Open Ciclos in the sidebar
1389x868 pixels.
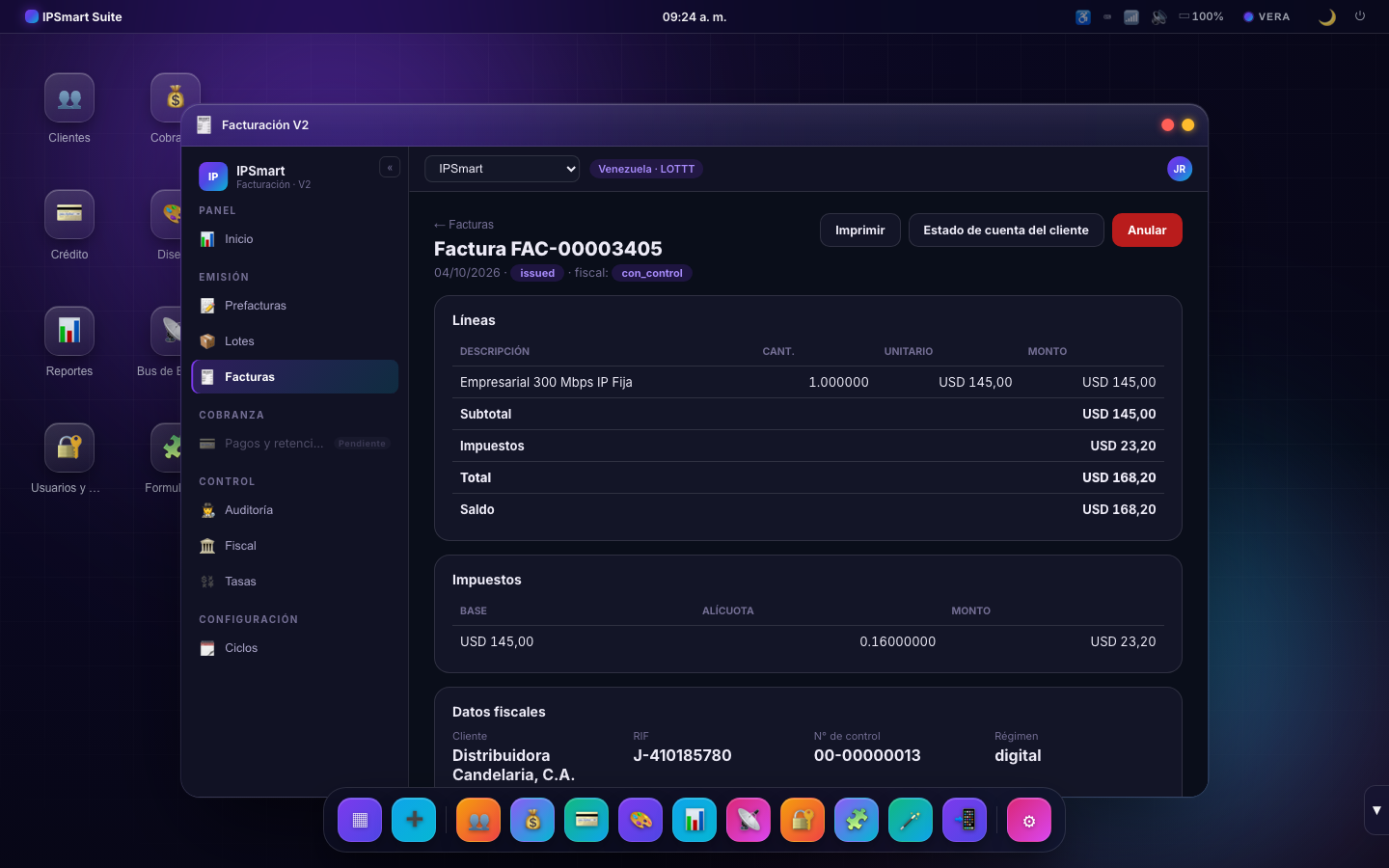[x=295, y=648]
